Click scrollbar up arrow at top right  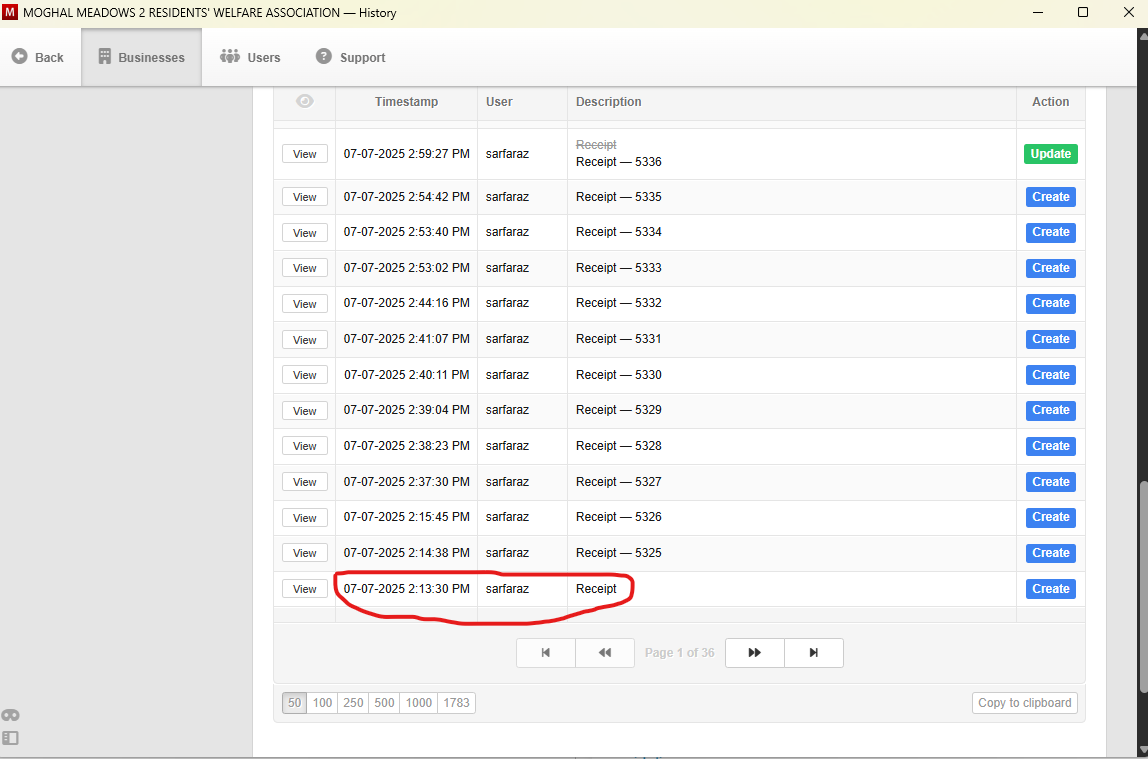tap(1143, 35)
